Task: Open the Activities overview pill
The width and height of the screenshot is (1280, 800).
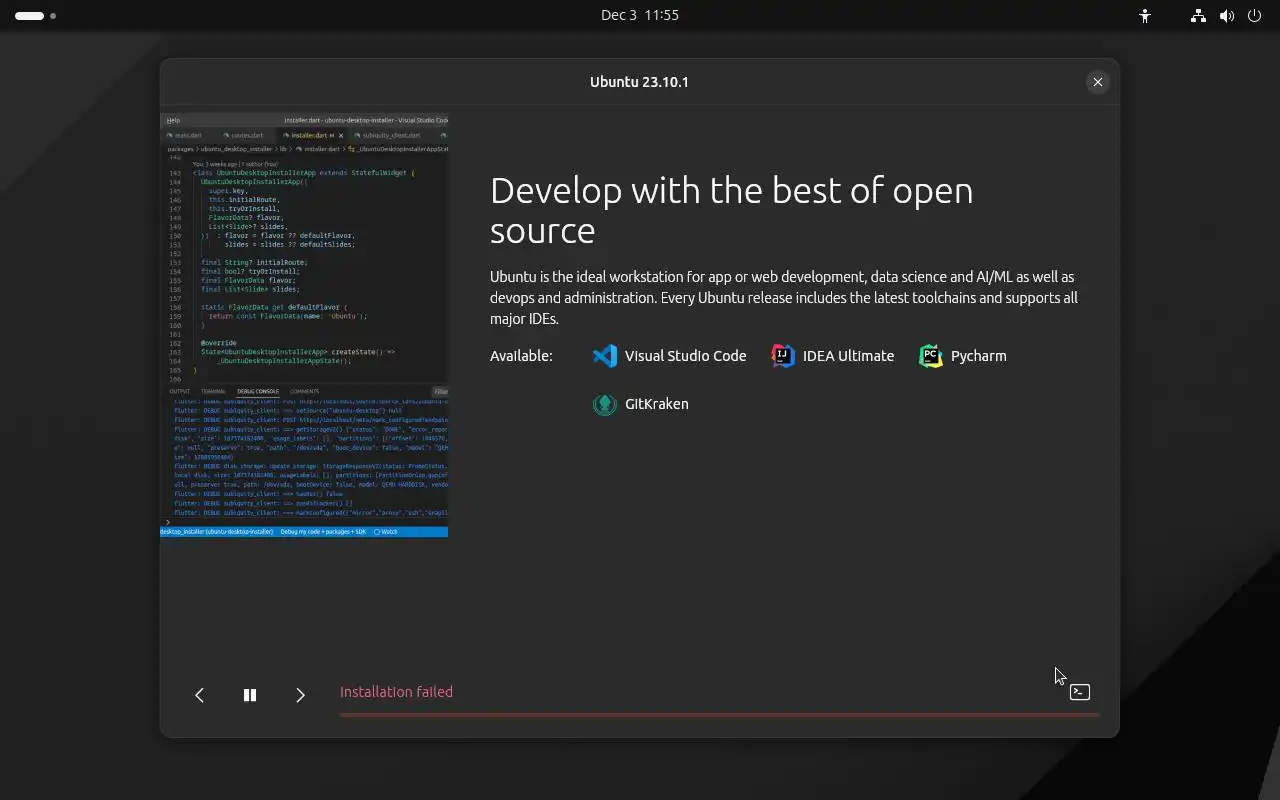Action: click(35, 16)
